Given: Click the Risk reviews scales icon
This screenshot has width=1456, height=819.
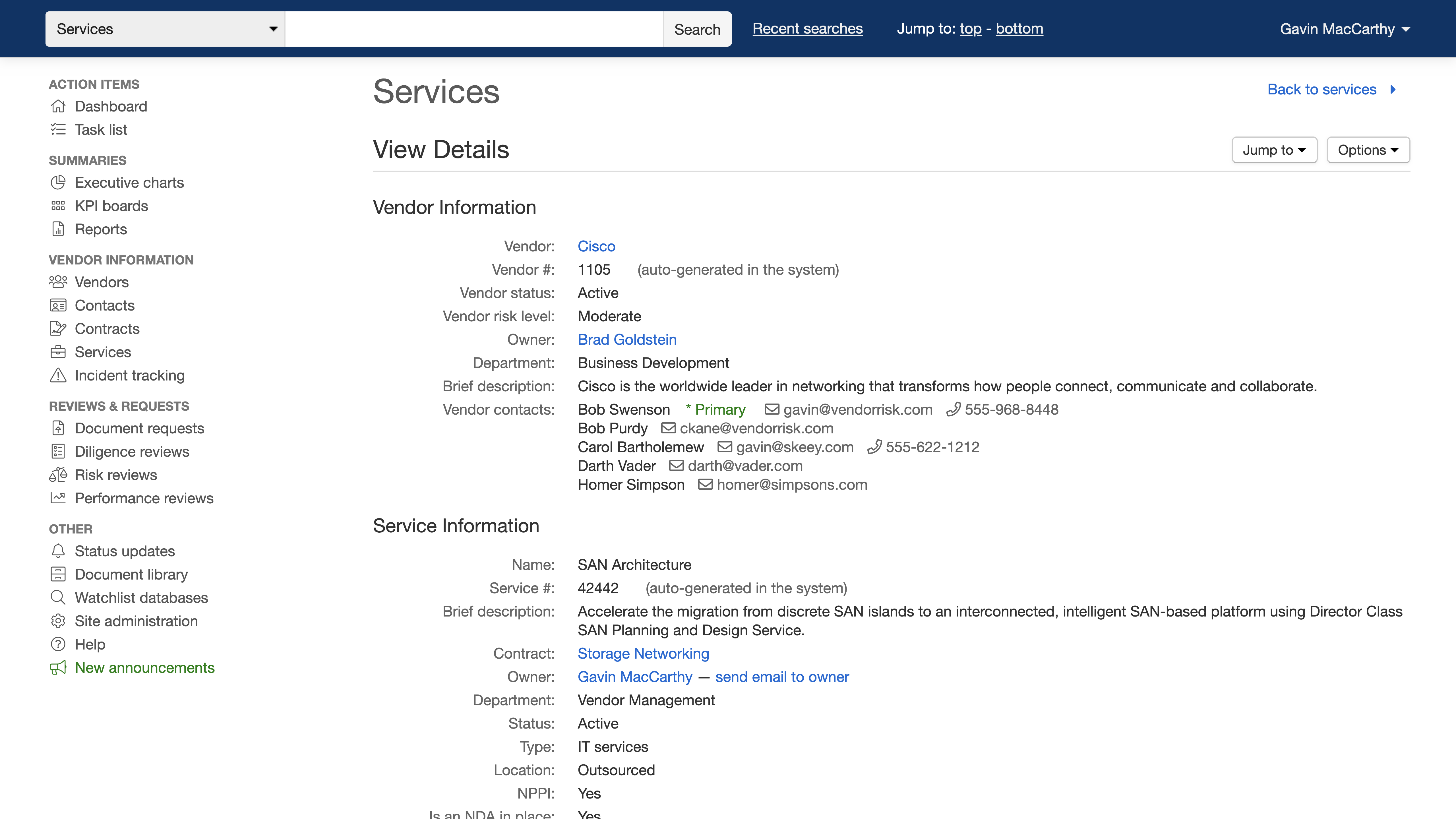Looking at the screenshot, I should pyautogui.click(x=58, y=475).
